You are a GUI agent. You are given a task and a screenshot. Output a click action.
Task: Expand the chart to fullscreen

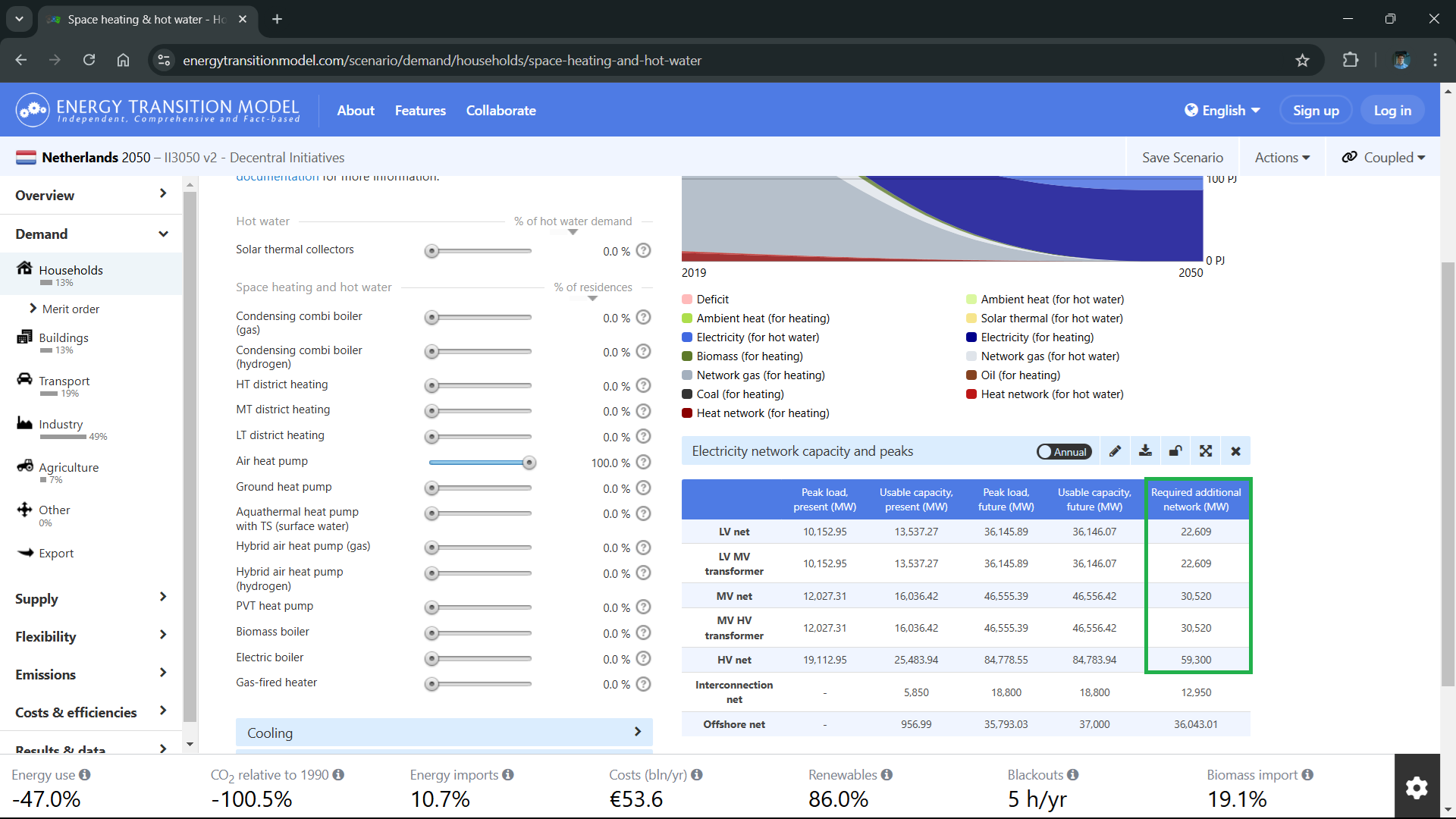tap(1206, 451)
